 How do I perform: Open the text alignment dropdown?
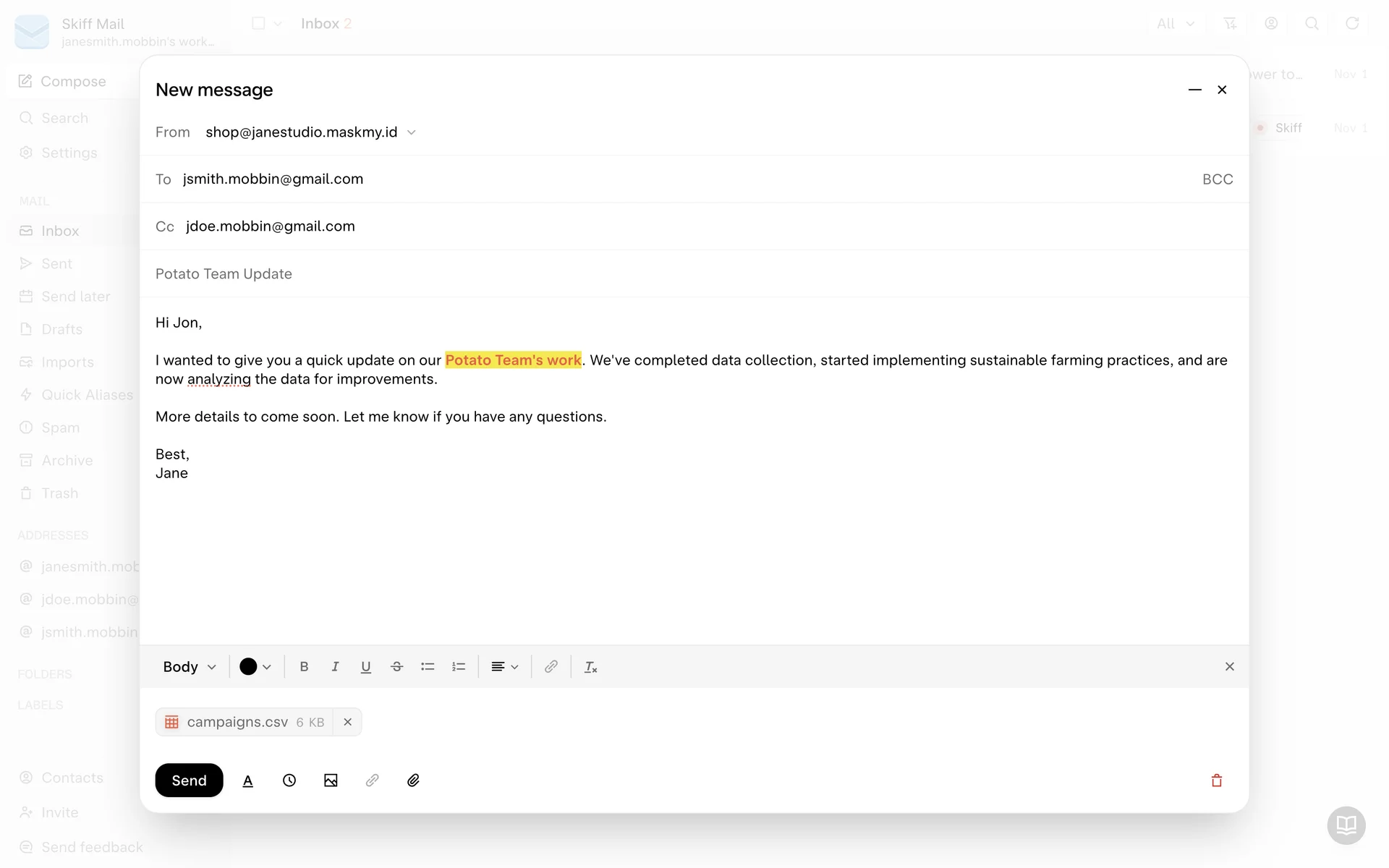pos(504,667)
